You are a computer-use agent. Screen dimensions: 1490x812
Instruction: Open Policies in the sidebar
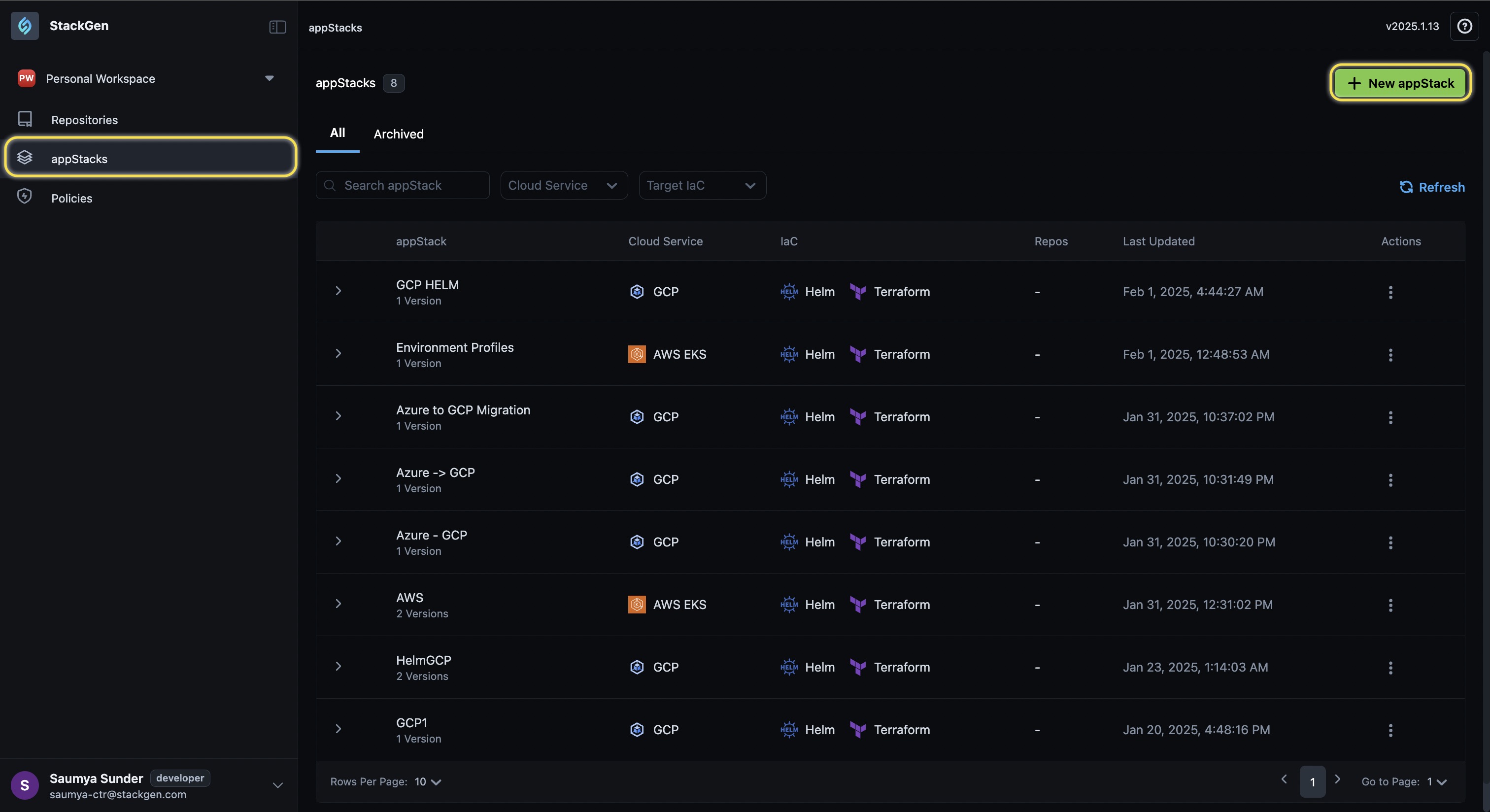tap(149, 198)
